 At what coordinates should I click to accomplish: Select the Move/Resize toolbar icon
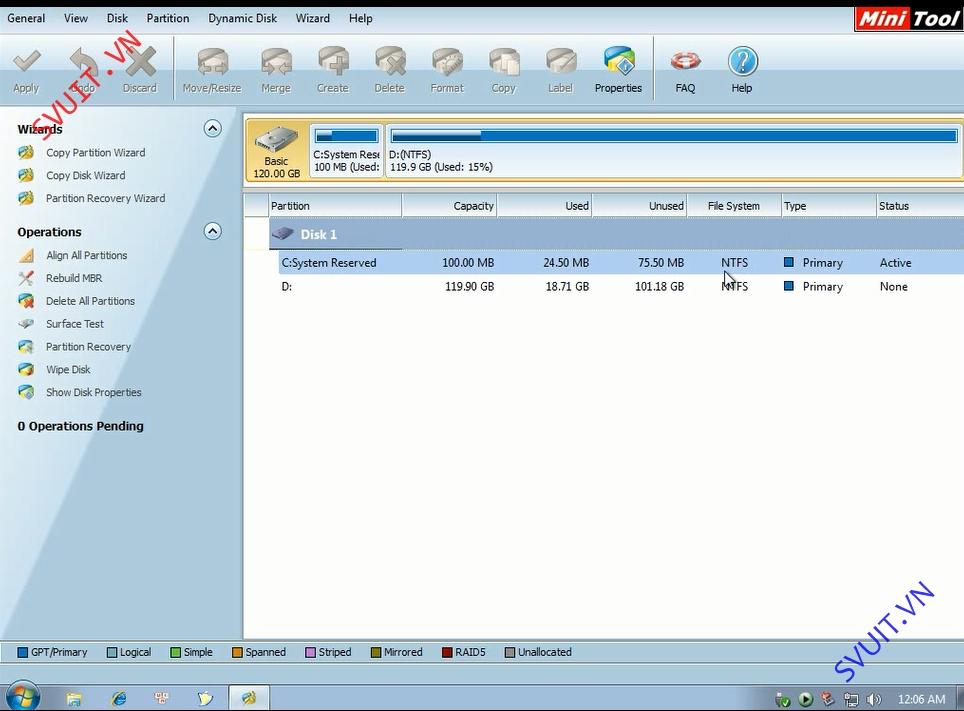point(212,62)
